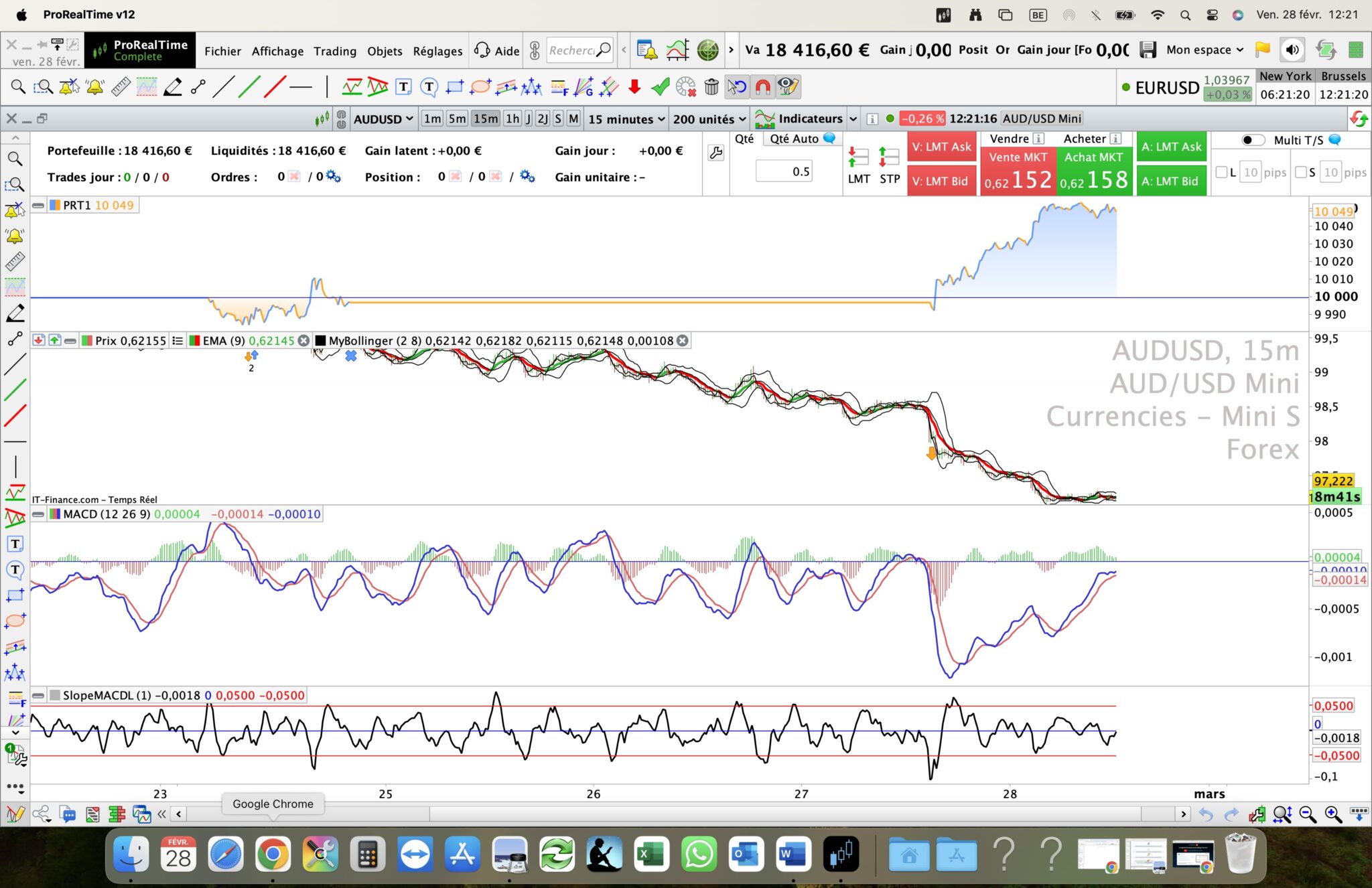Open the Trading menu
The height and width of the screenshot is (888, 1372).
[335, 51]
